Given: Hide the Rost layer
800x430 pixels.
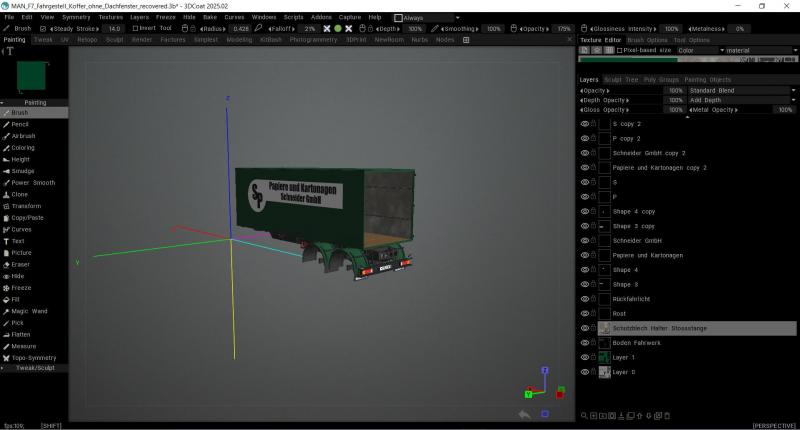Looking at the screenshot, I should tap(585, 313).
